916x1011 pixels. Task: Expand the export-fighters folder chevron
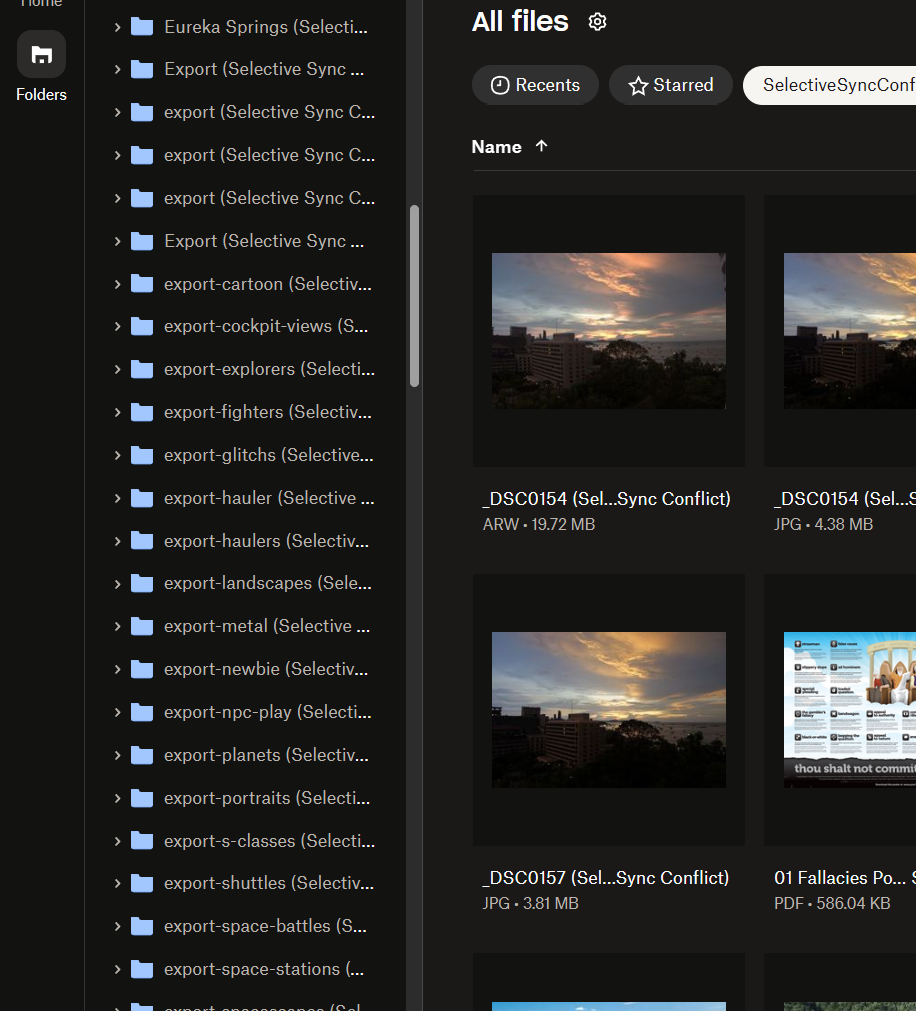click(x=117, y=412)
